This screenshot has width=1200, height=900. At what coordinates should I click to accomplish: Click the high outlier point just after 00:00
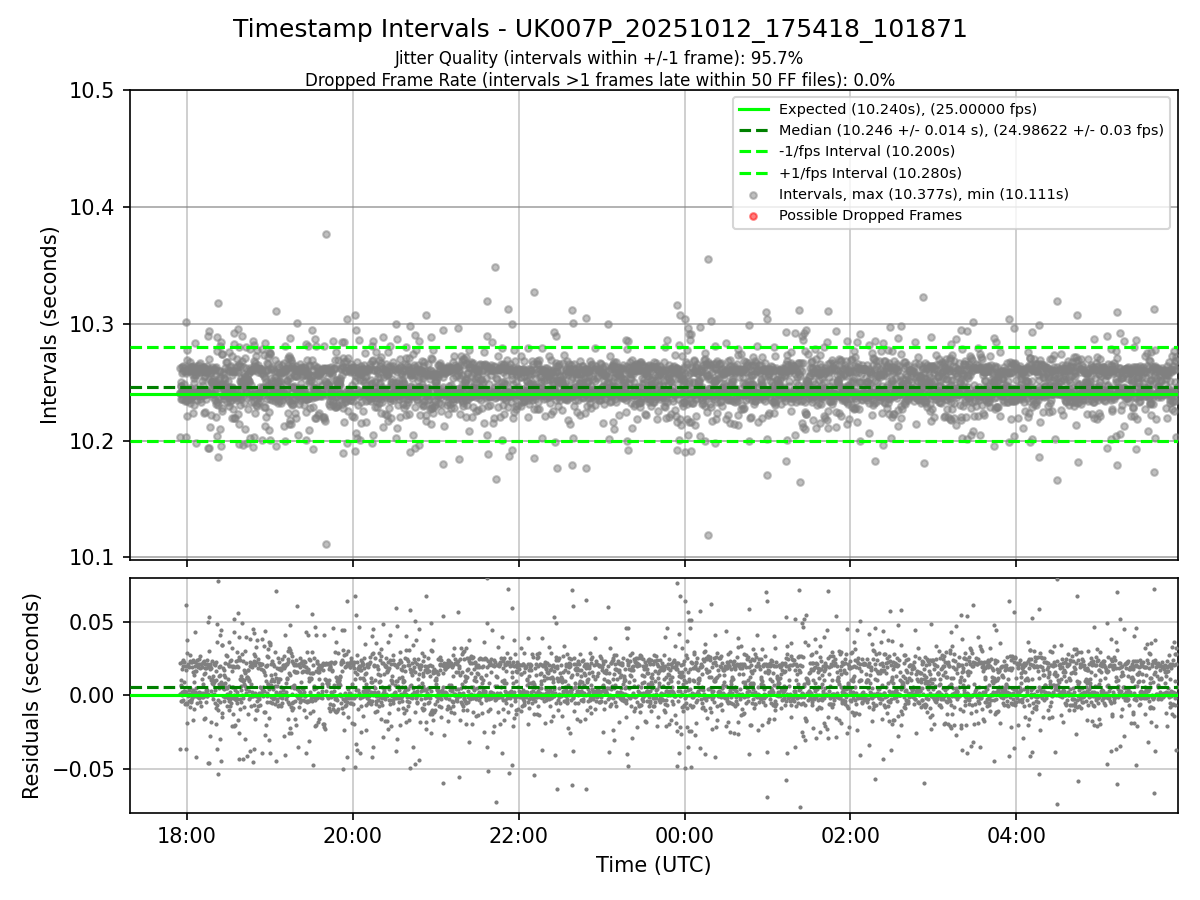pos(708,259)
